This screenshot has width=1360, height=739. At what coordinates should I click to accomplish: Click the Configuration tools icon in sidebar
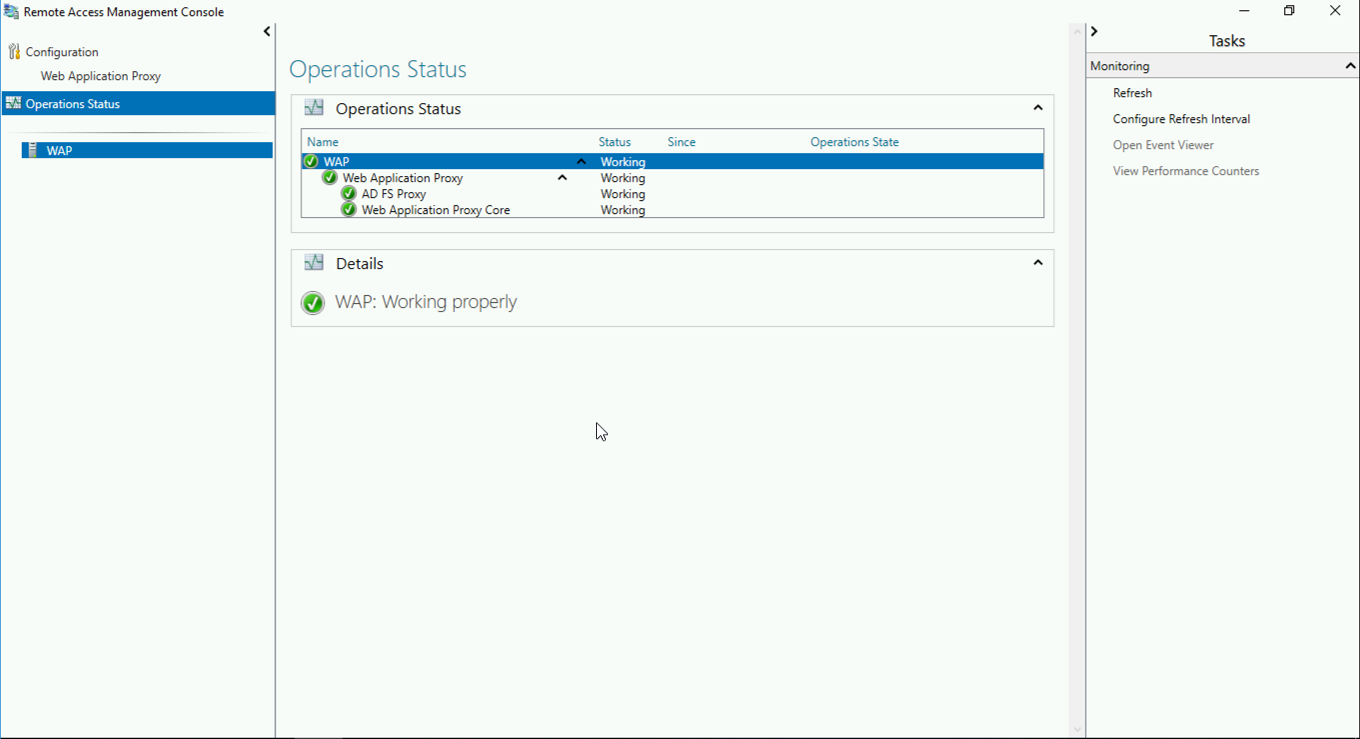14,51
